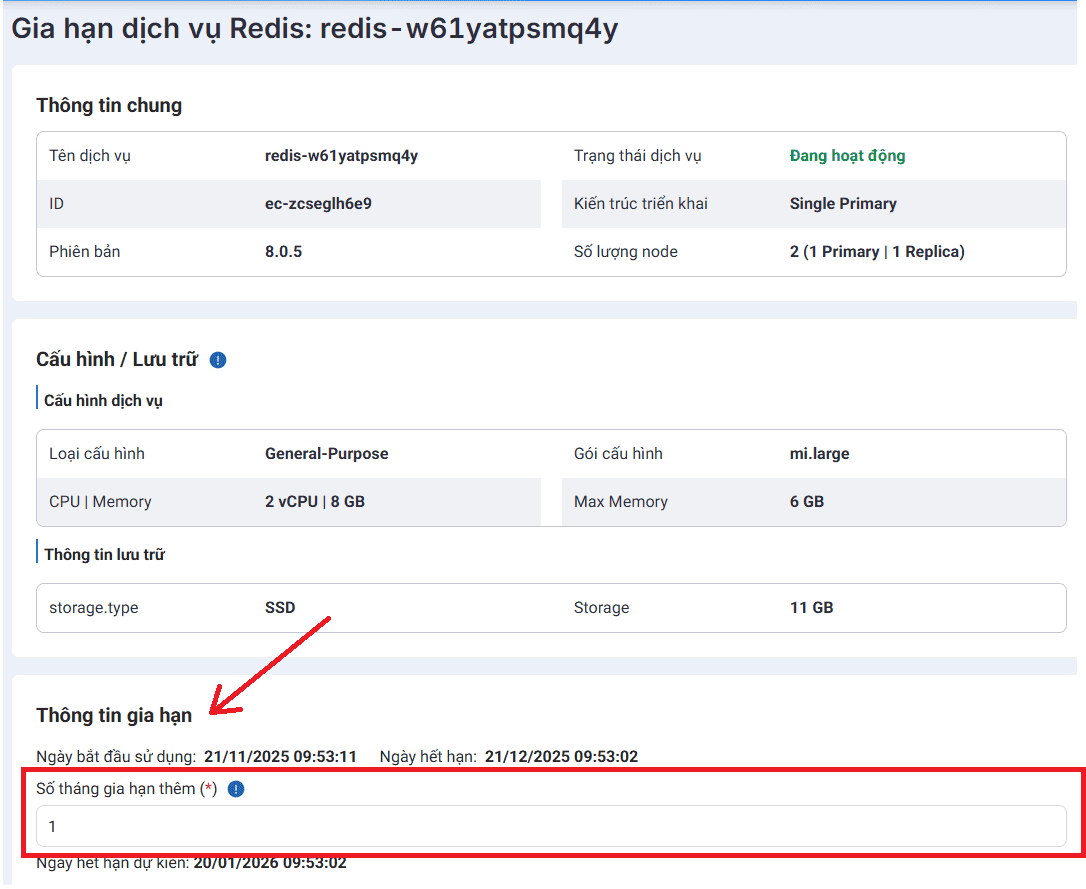
Task: Click the Max Memory 6 GB value
Action: click(806, 502)
